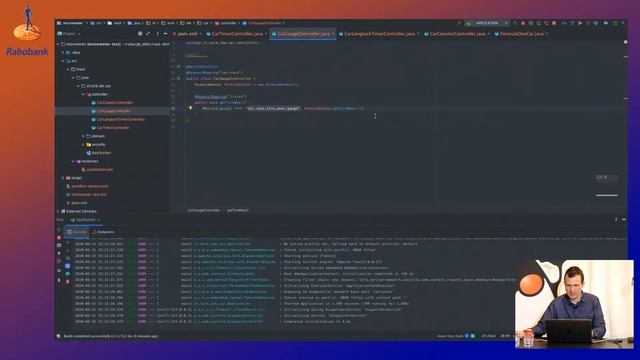Click the expand-all icon in Project panel
Image resolution: width=640 pixels, height=360 pixels.
click(x=148, y=34)
